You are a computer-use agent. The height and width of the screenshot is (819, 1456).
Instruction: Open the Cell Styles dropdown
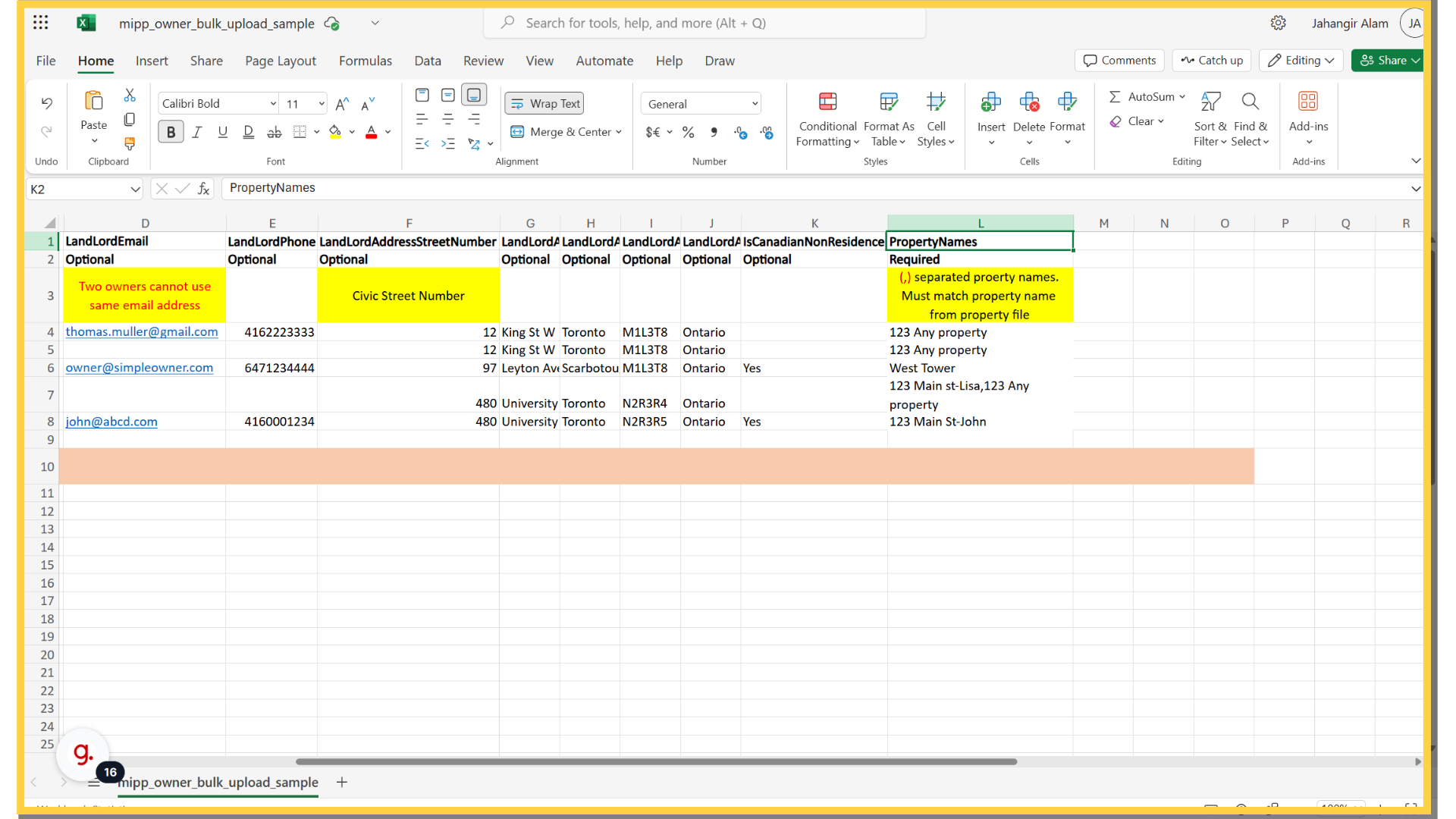pyautogui.click(x=936, y=121)
